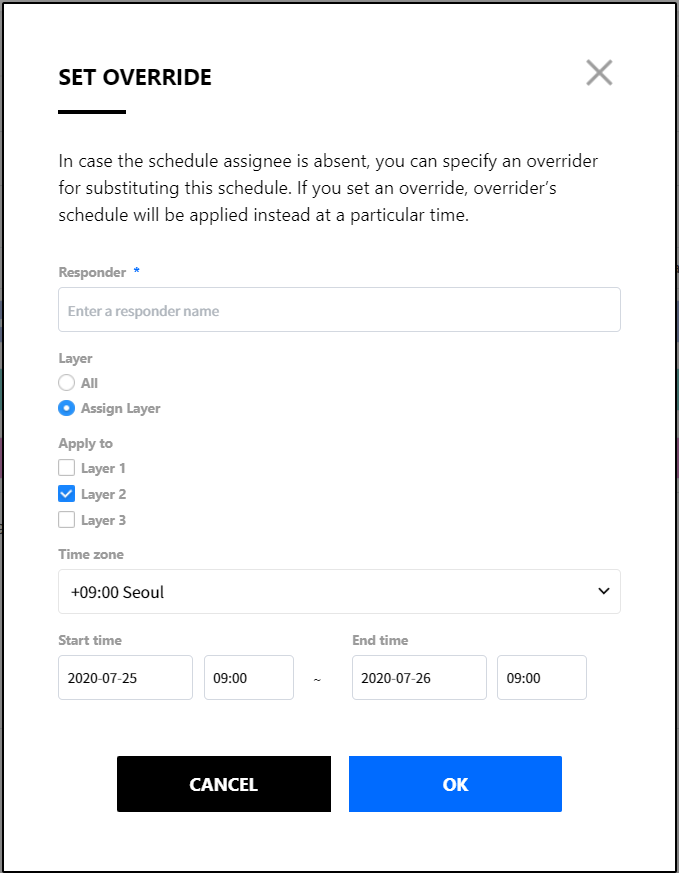
Task: Click the start time 09:00 field
Action: (x=248, y=678)
